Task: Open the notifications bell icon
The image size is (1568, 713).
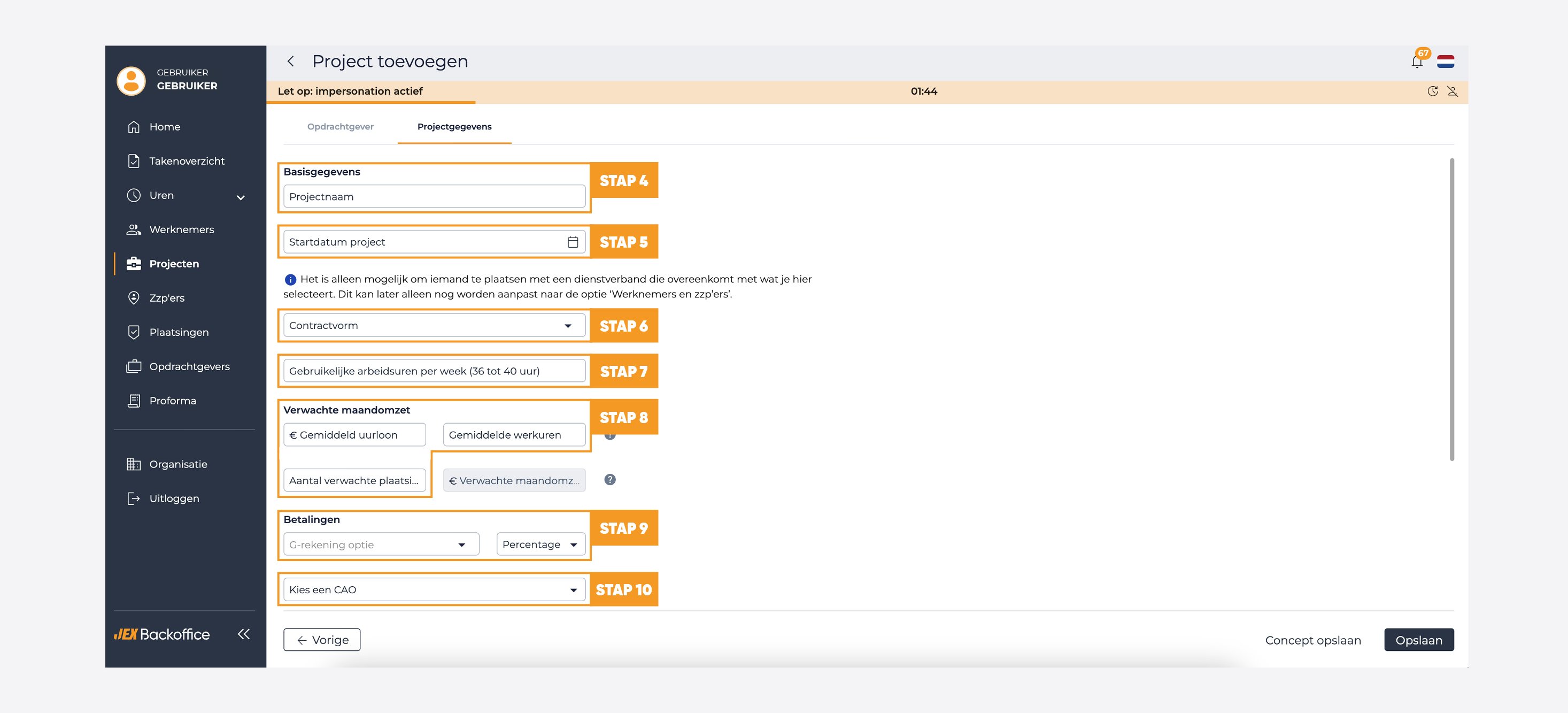Action: (1417, 62)
